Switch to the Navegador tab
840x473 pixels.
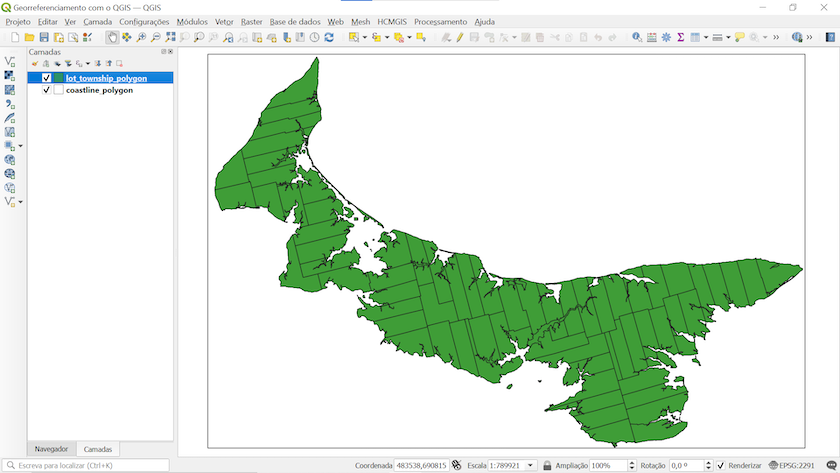point(51,449)
